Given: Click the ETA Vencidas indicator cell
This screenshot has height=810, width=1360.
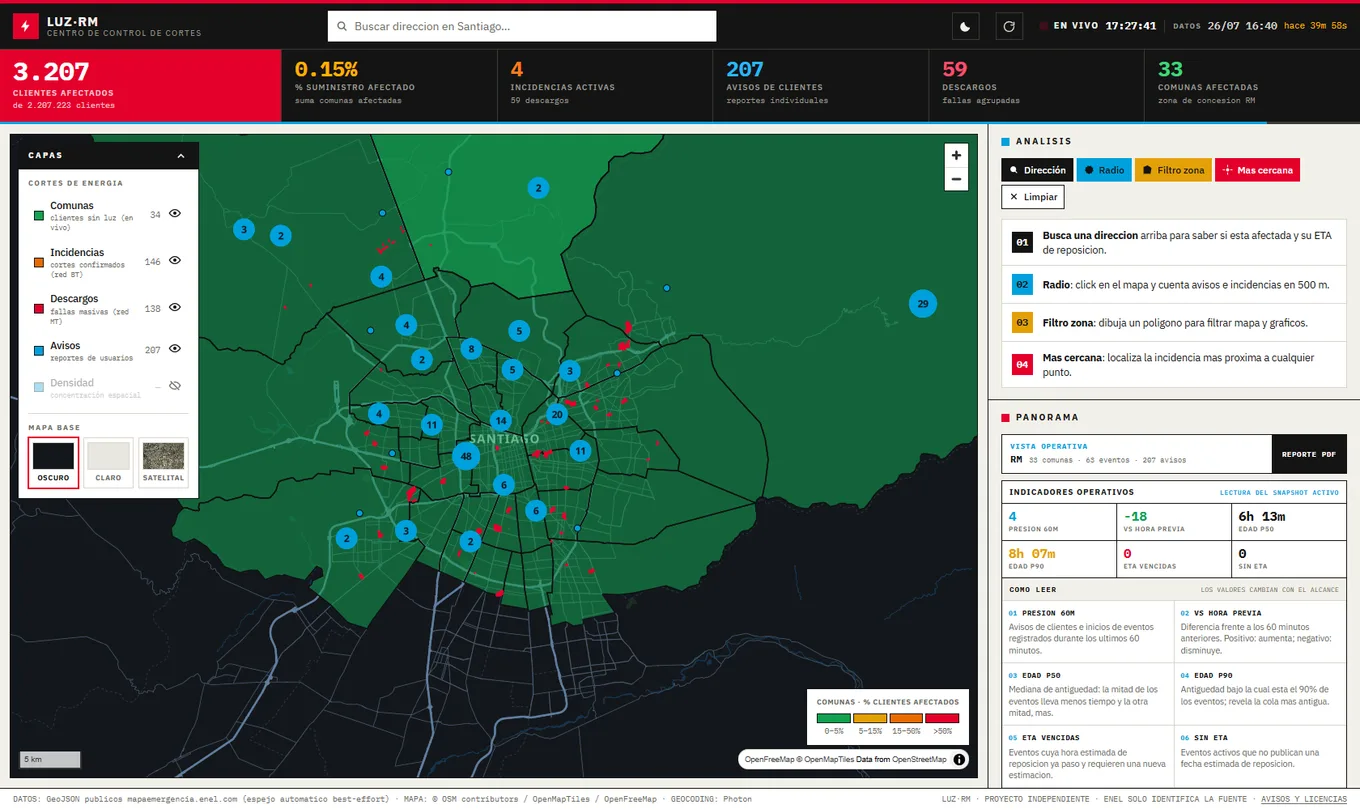Looking at the screenshot, I should (x=1174, y=558).
